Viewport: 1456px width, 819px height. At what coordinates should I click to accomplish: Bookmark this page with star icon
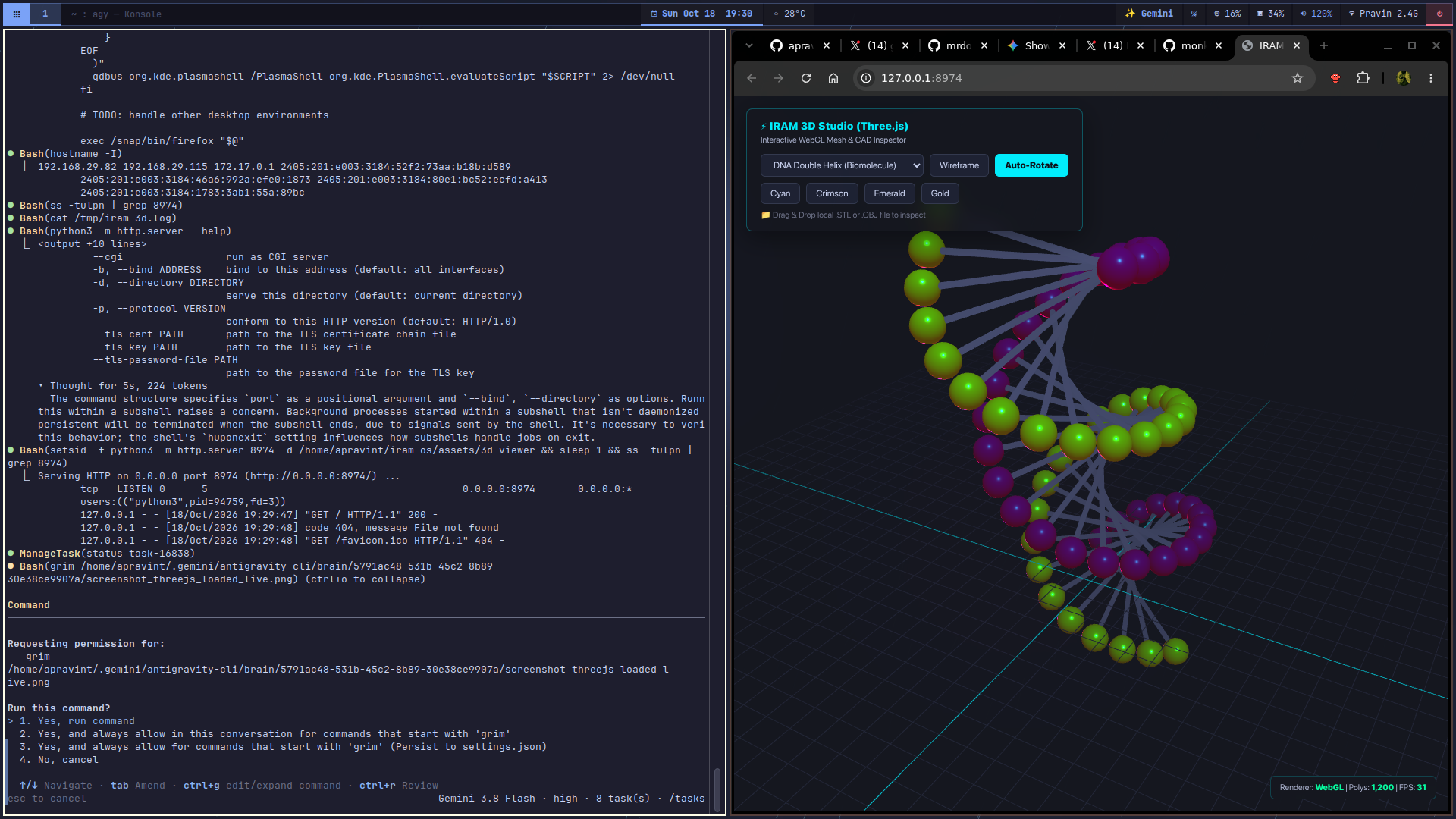pyautogui.click(x=1298, y=78)
